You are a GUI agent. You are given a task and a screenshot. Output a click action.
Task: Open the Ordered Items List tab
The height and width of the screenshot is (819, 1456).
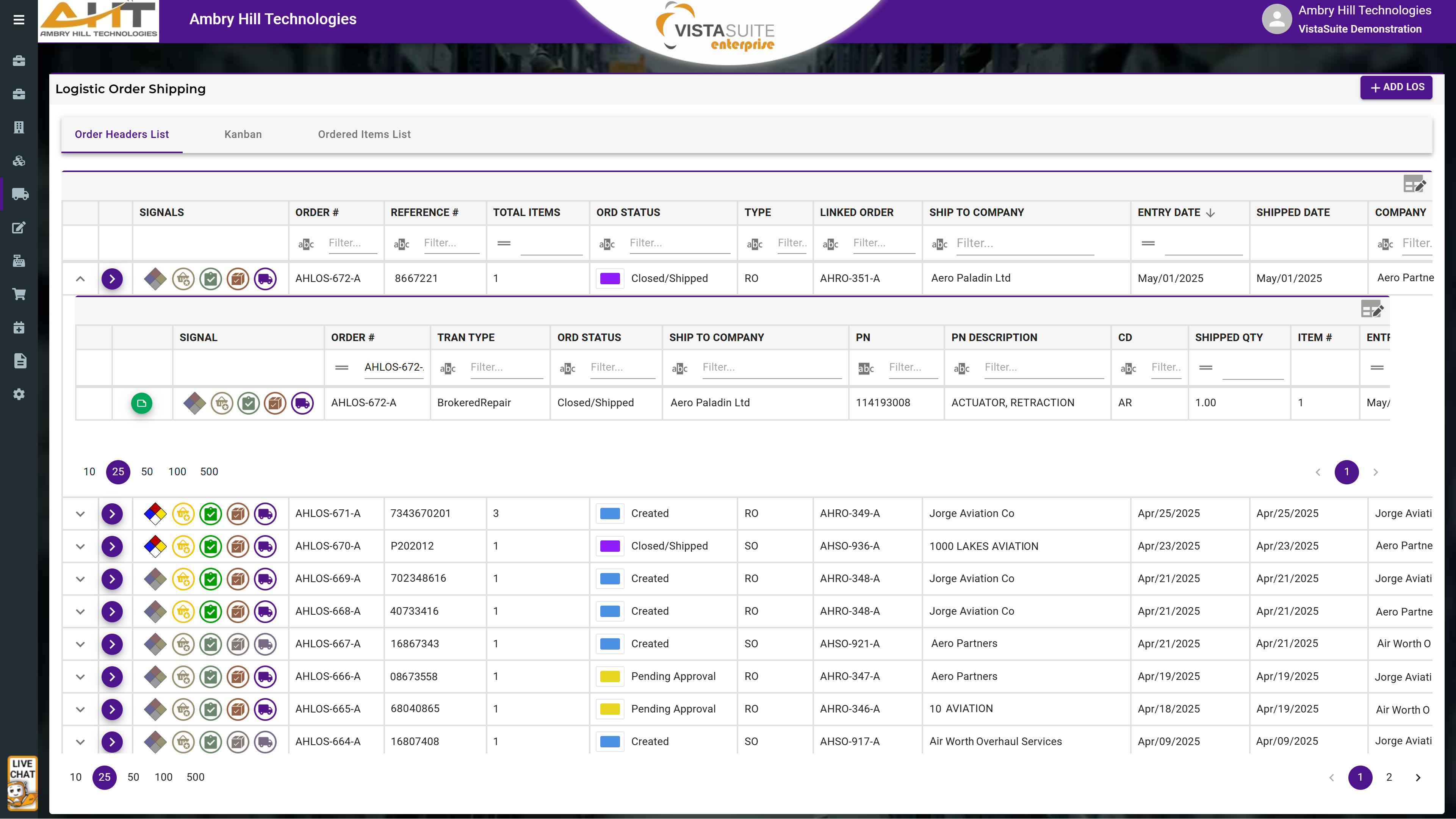364,135
